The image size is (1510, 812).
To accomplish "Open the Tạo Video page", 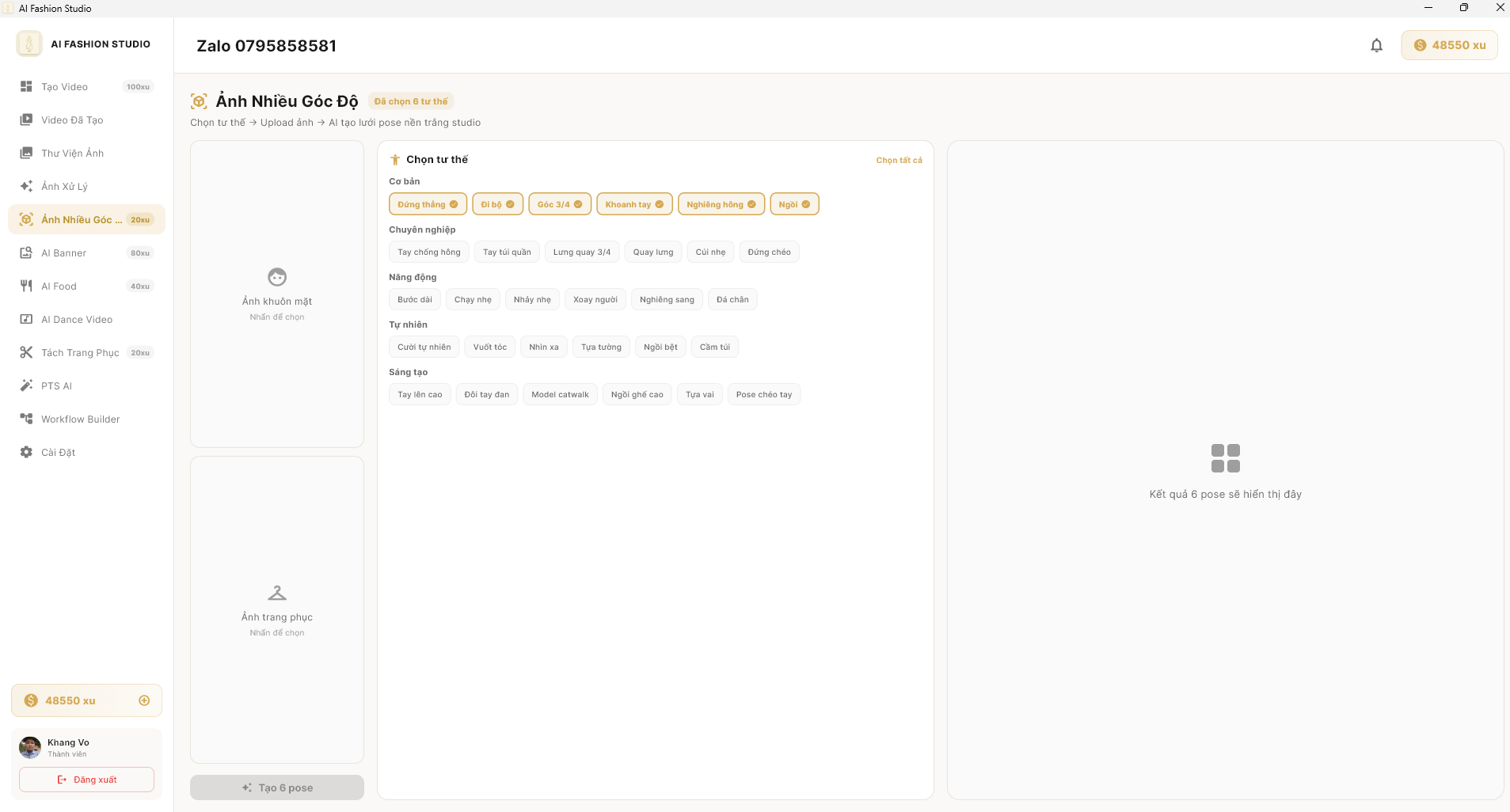I will (x=65, y=87).
